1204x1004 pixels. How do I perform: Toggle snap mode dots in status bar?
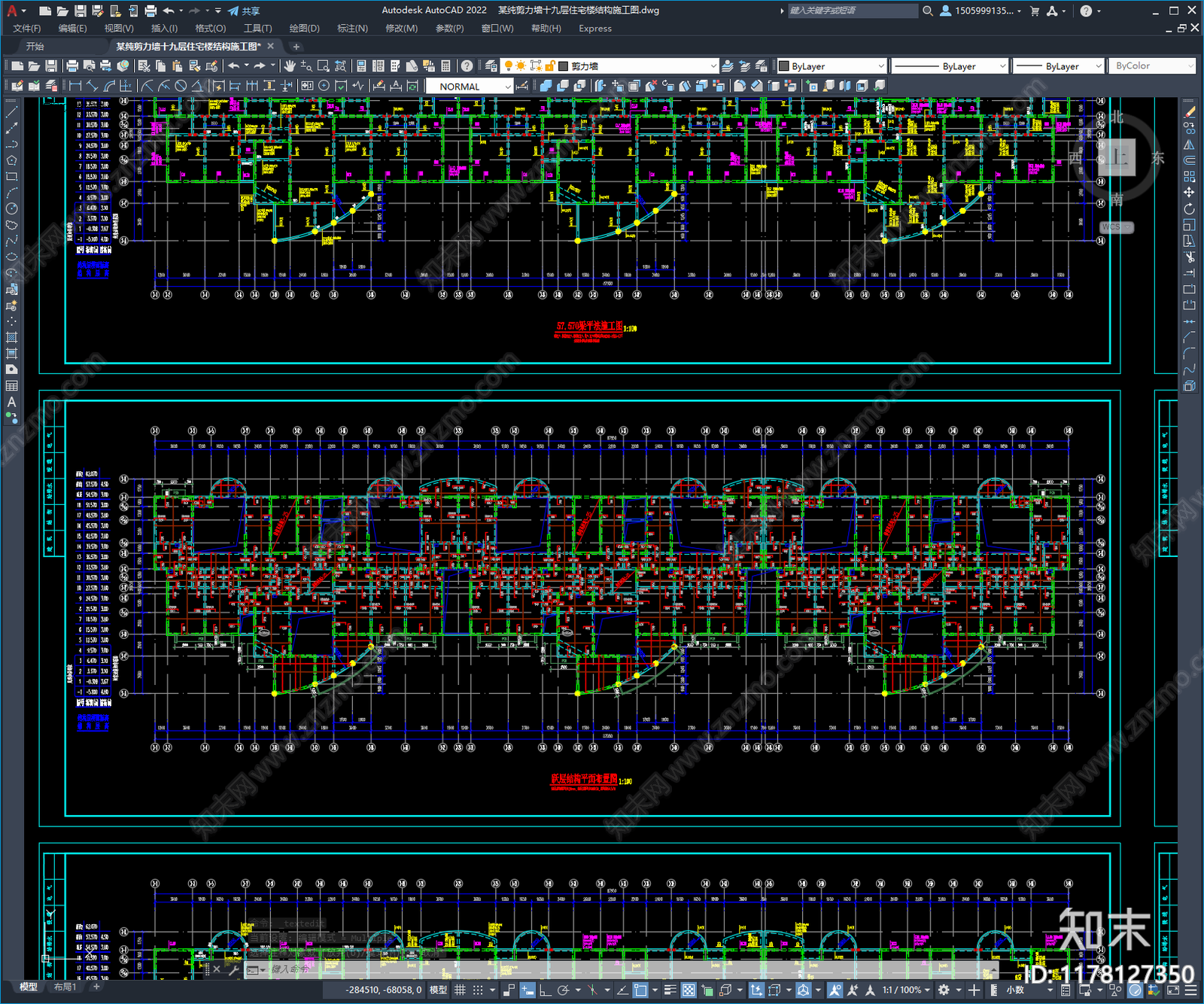[x=477, y=990]
